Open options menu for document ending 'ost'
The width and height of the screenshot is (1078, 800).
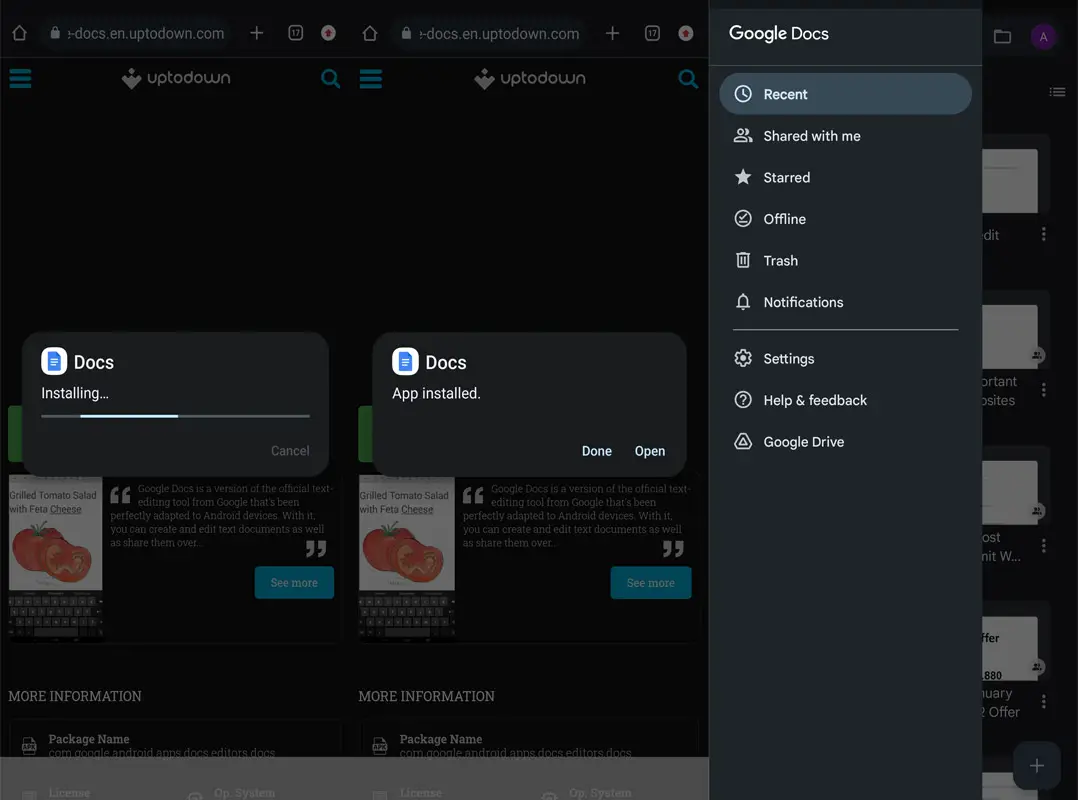point(1044,546)
